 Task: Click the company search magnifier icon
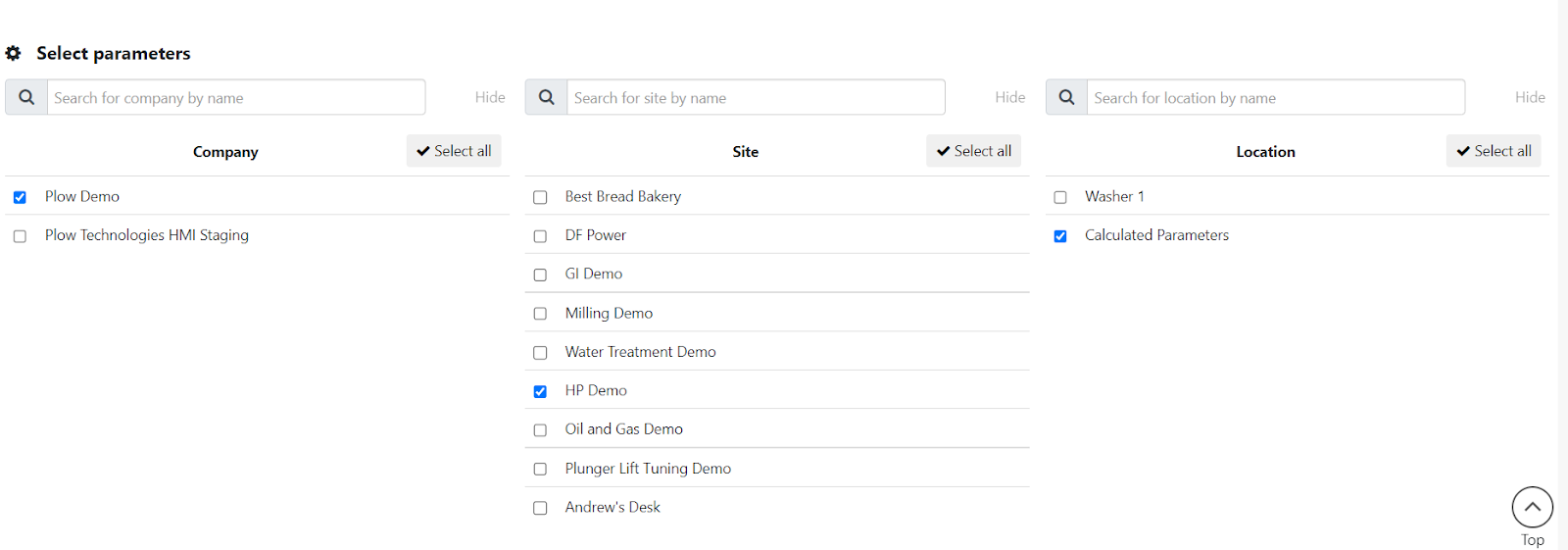(26, 97)
